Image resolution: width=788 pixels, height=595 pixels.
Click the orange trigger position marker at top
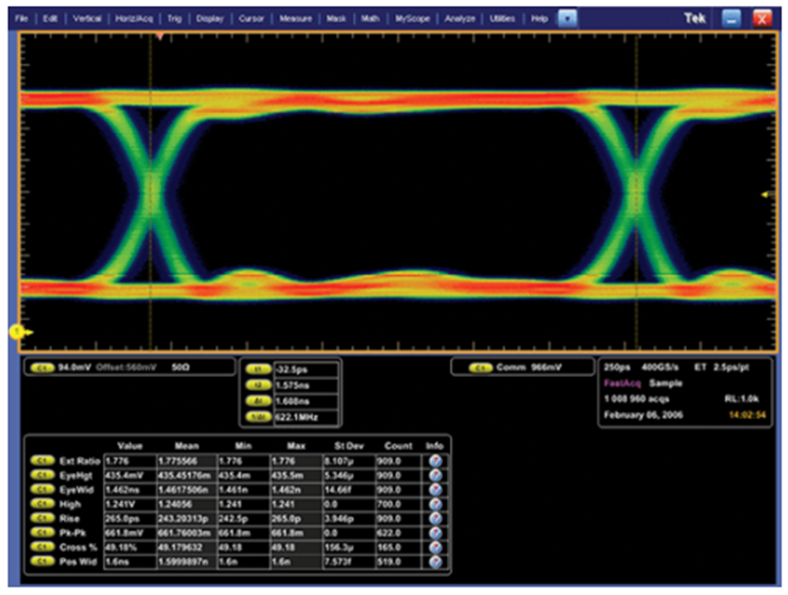click(x=158, y=36)
